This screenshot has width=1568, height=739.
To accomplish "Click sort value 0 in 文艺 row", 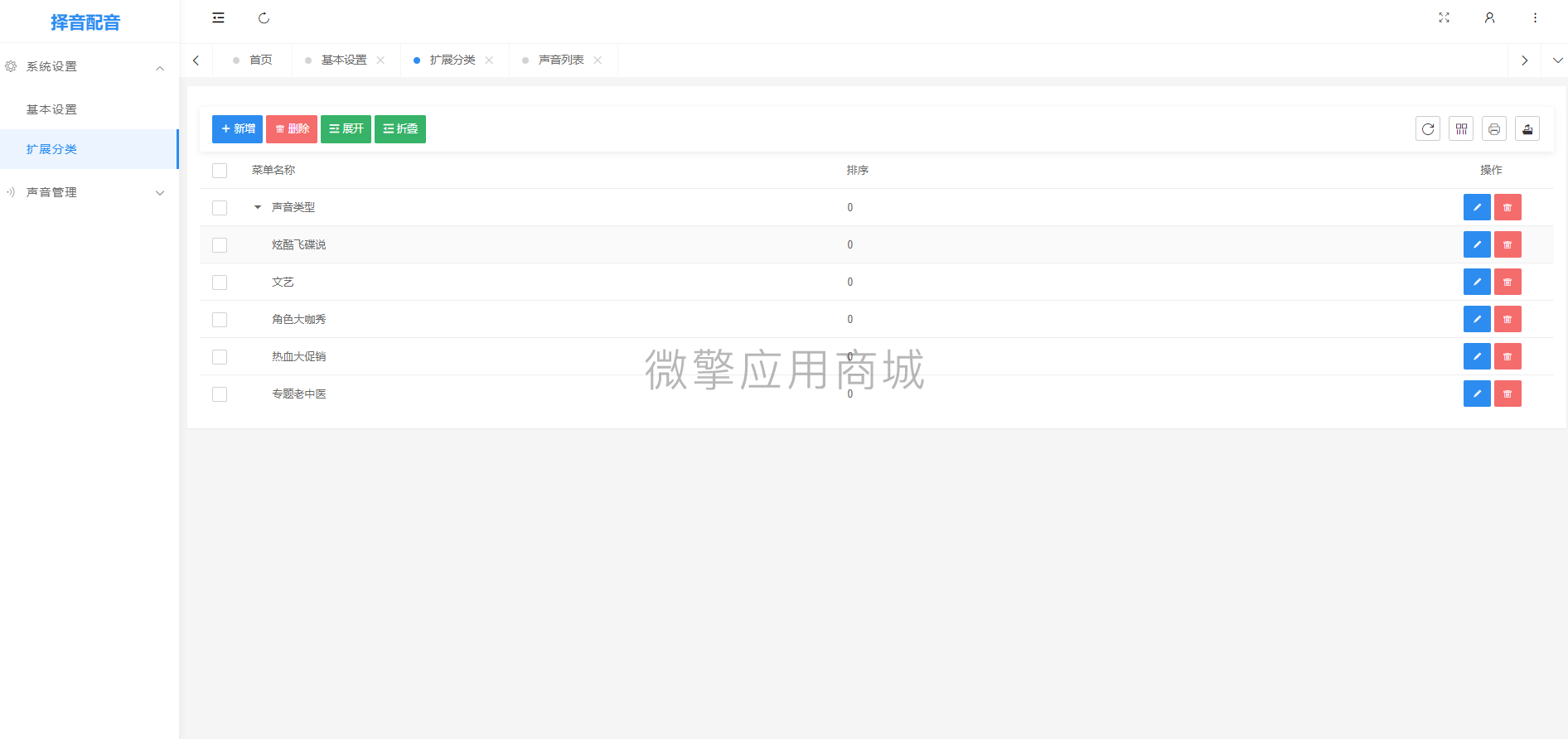I will [x=849, y=282].
